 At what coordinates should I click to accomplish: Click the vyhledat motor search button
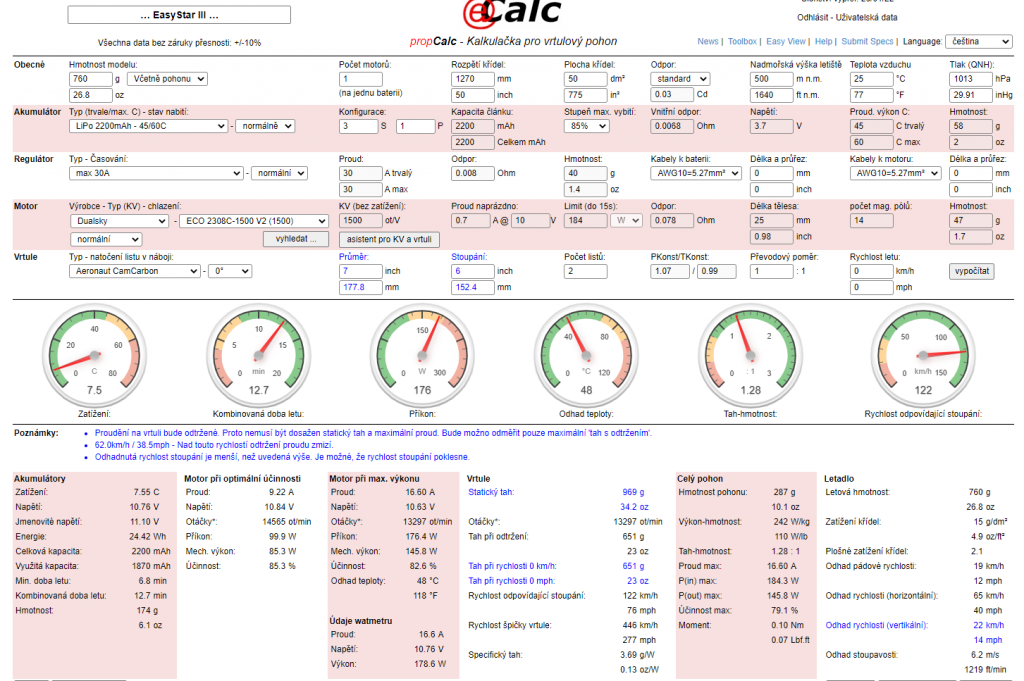296,240
